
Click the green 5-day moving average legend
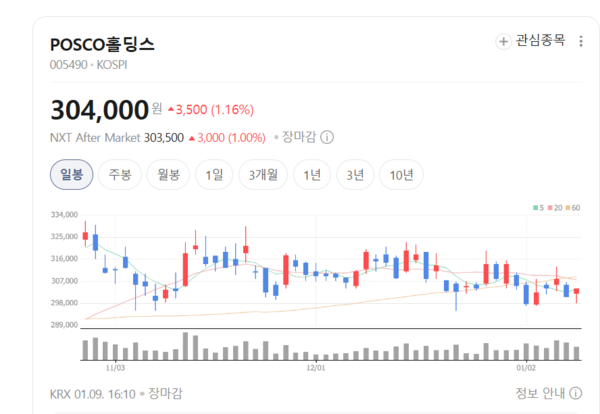tap(537, 207)
